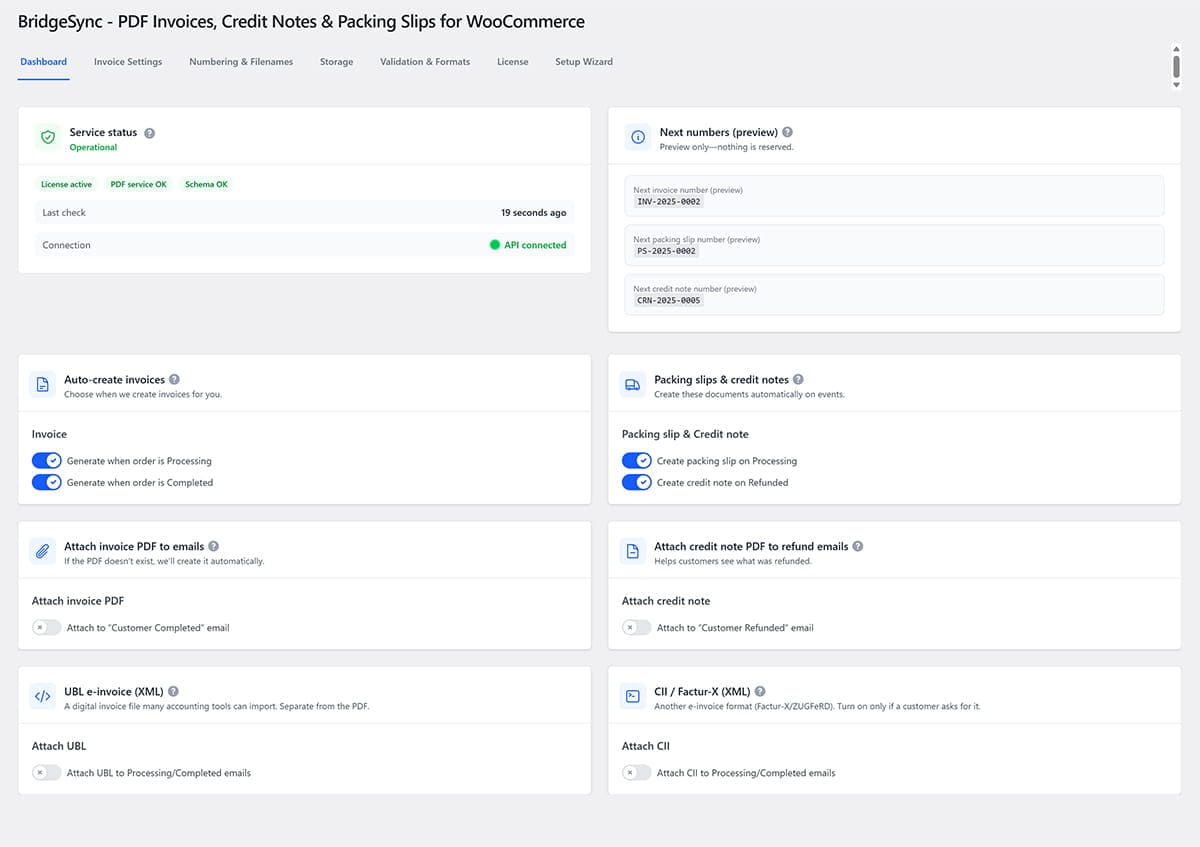The image size is (1200, 847).
Task: Click the page scrollbar at top right
Action: pyautogui.click(x=1175, y=65)
